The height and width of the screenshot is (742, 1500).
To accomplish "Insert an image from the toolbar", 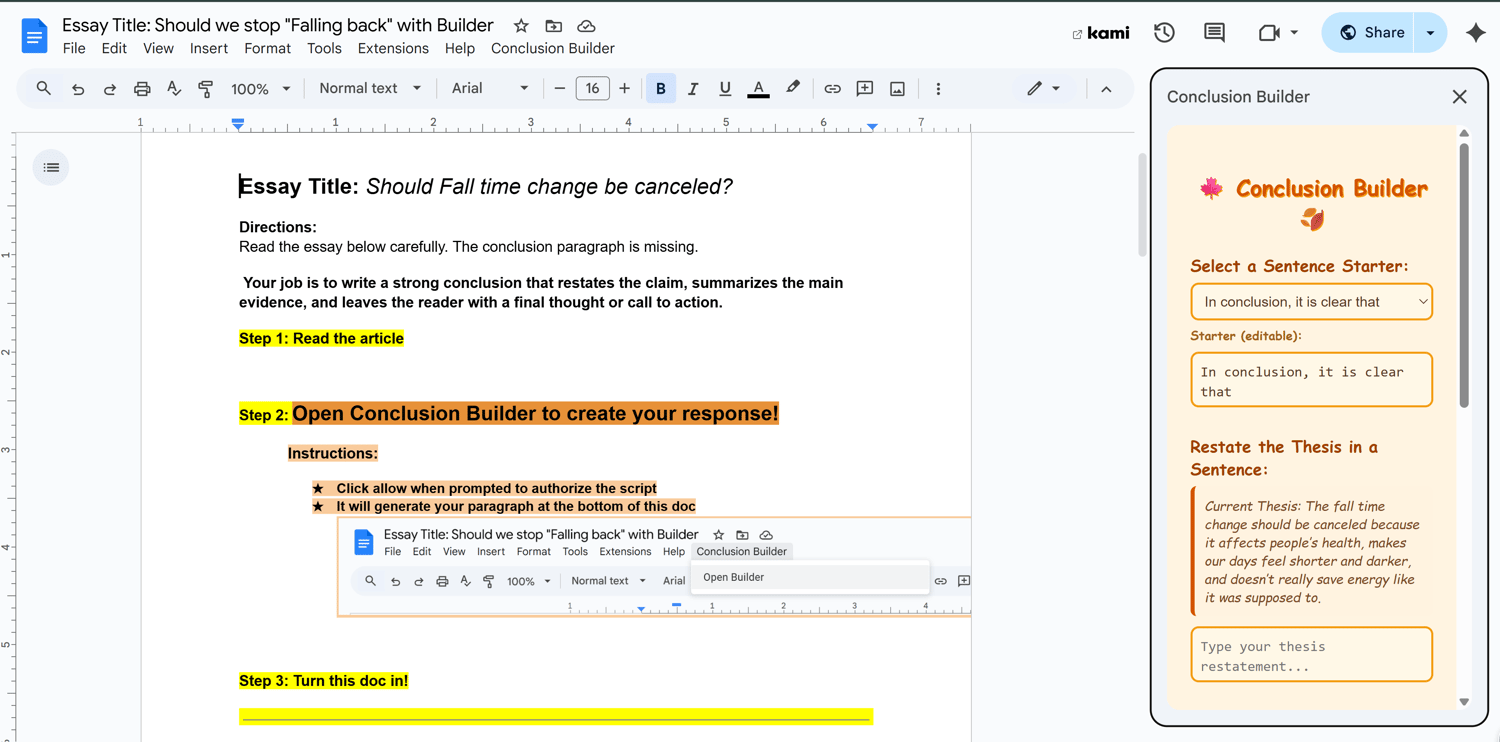I will click(897, 89).
